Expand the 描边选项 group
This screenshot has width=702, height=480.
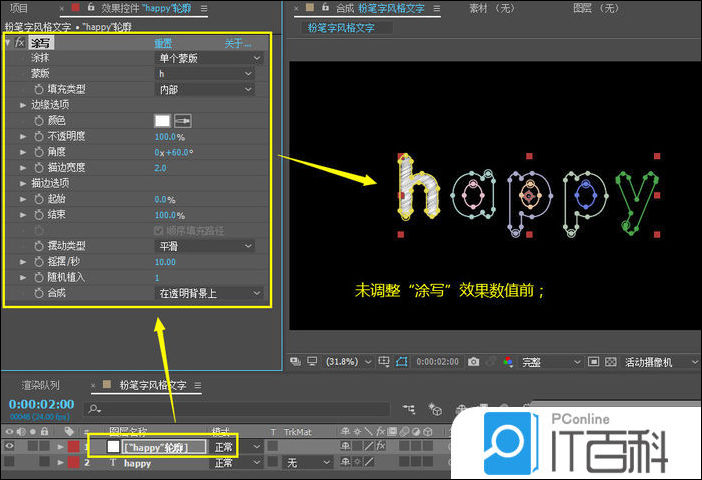[23, 183]
